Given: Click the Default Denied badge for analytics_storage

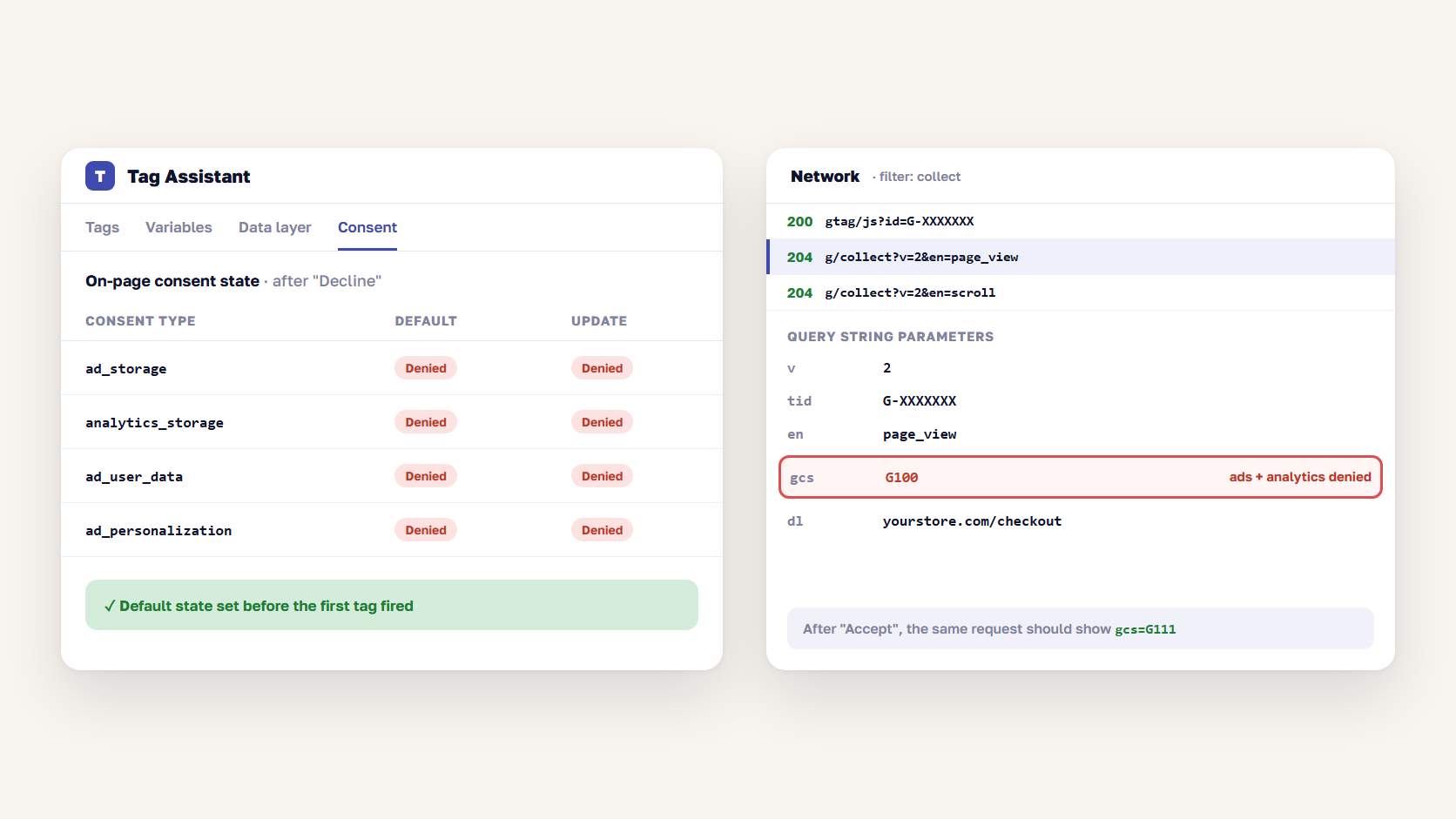Looking at the screenshot, I should [x=426, y=422].
